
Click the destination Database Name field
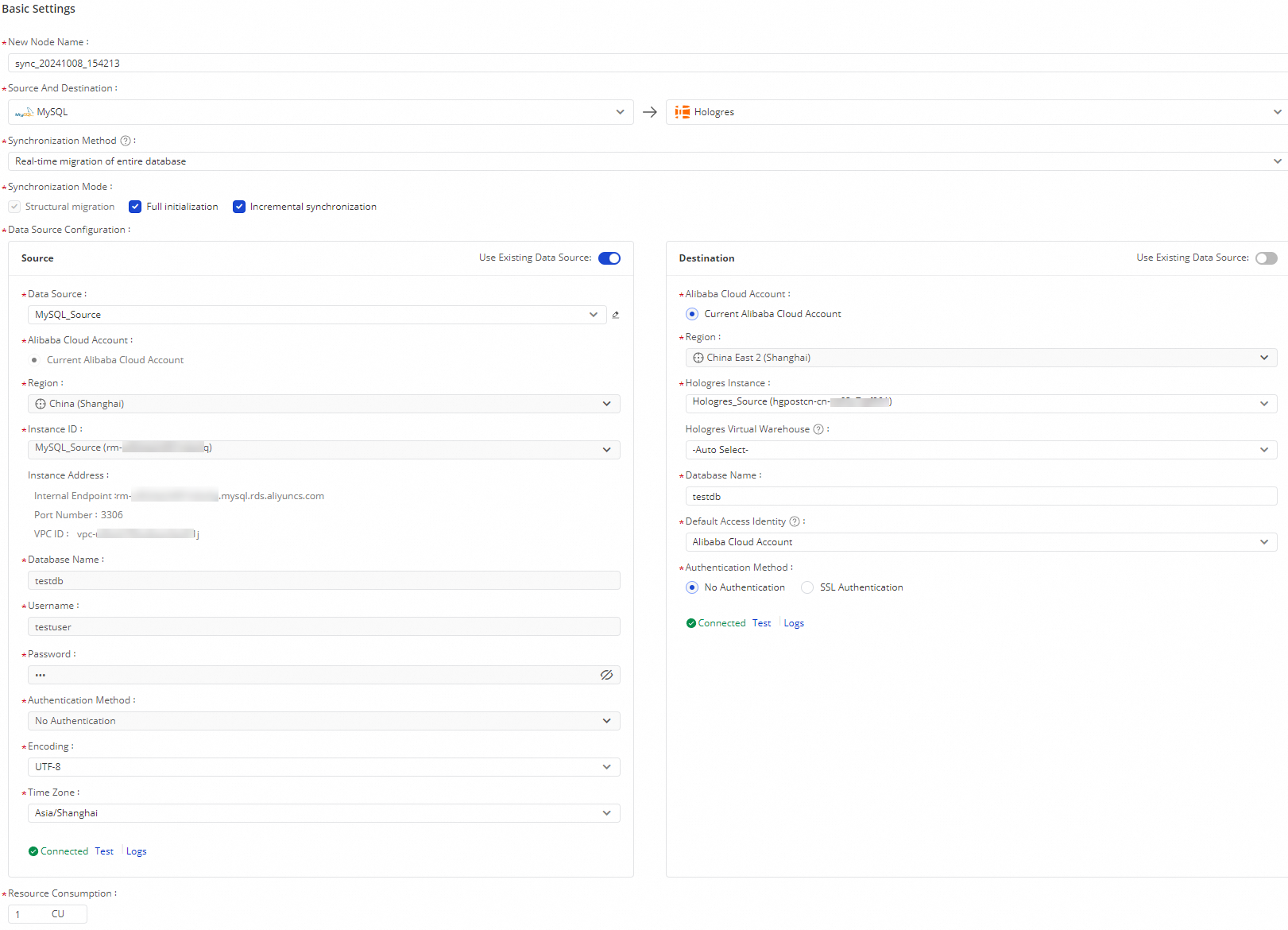[981, 496]
